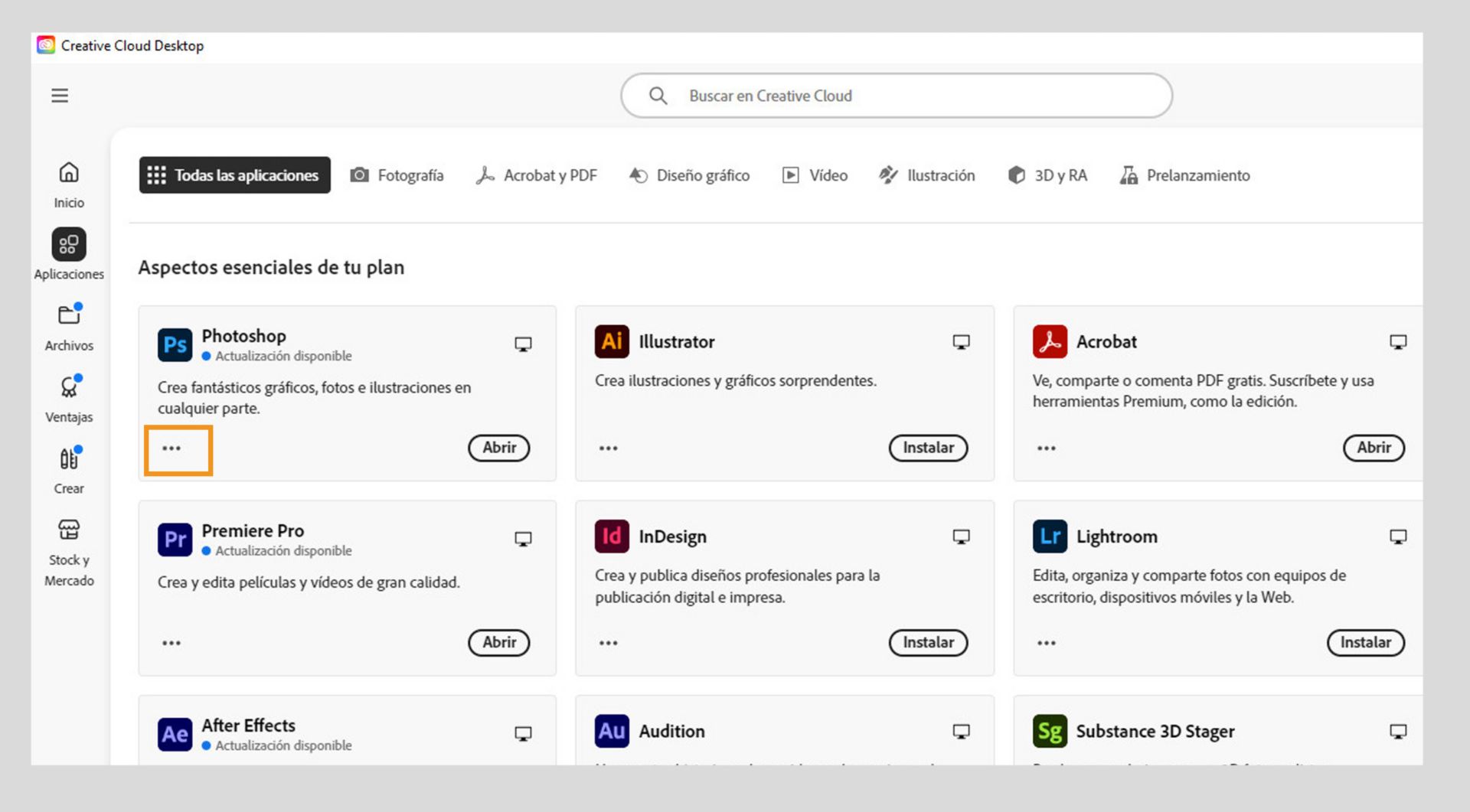Open the more options menu for Lightroom
The image size is (1470, 812).
point(1047,643)
